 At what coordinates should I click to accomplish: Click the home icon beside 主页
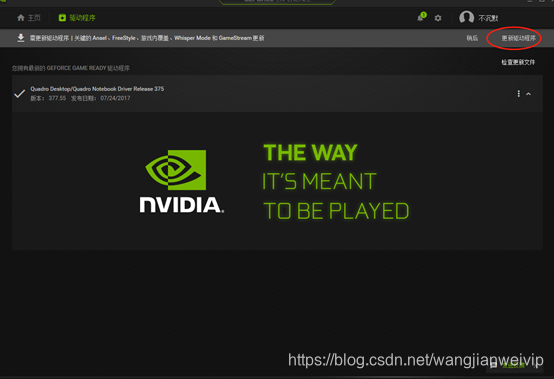click(x=21, y=18)
